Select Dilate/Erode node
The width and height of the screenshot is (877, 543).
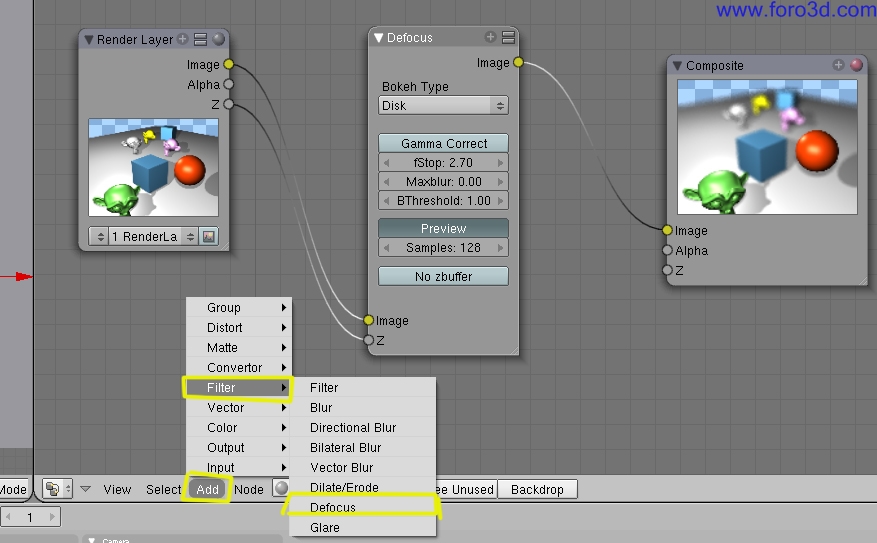pyautogui.click(x=362, y=488)
